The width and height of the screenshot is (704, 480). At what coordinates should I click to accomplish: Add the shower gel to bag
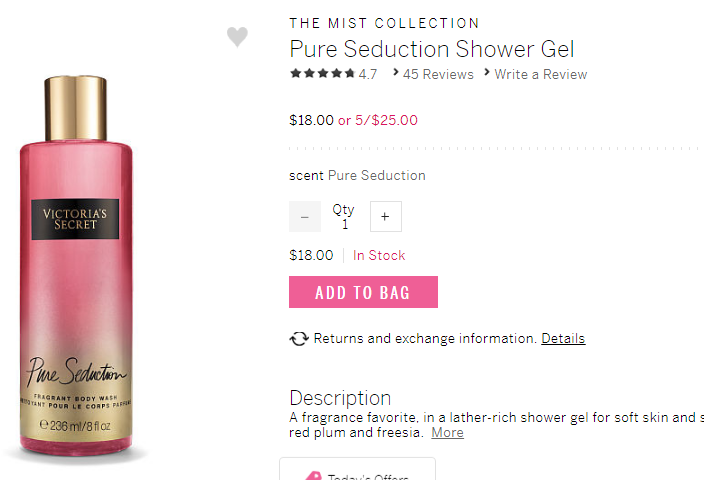tap(363, 292)
